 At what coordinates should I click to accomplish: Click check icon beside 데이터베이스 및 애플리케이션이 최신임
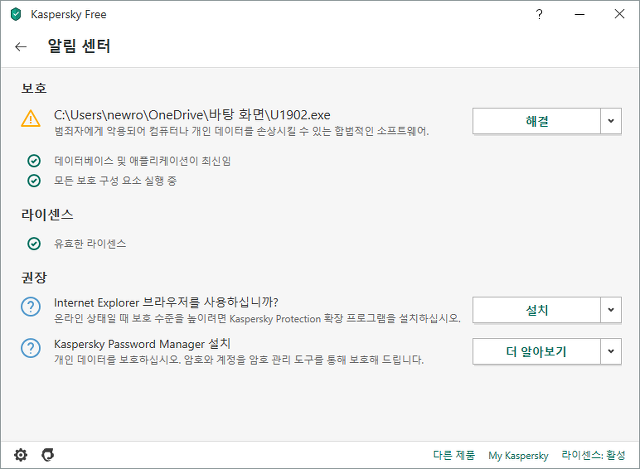coord(34,161)
